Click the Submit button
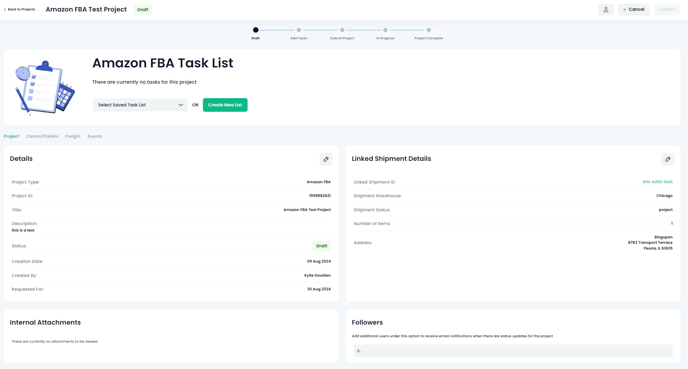The image size is (688, 369). click(x=667, y=9)
